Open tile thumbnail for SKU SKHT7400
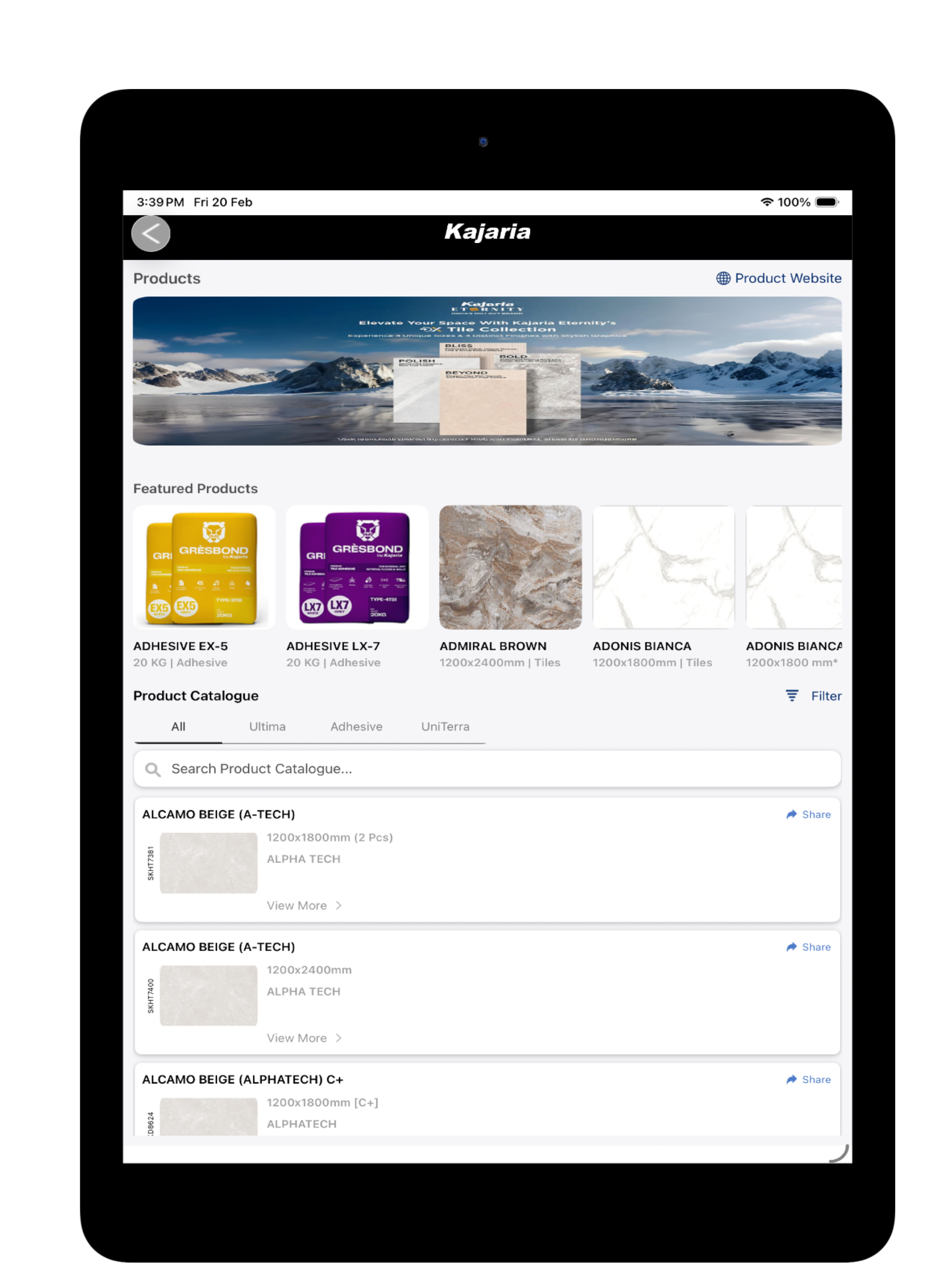Screen dimensions: 952x1270 pyautogui.click(x=208, y=995)
